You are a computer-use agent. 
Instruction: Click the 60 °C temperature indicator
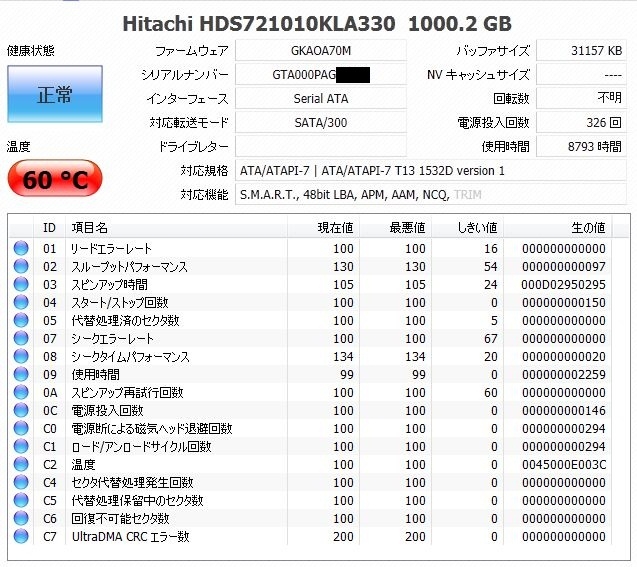tap(55, 178)
